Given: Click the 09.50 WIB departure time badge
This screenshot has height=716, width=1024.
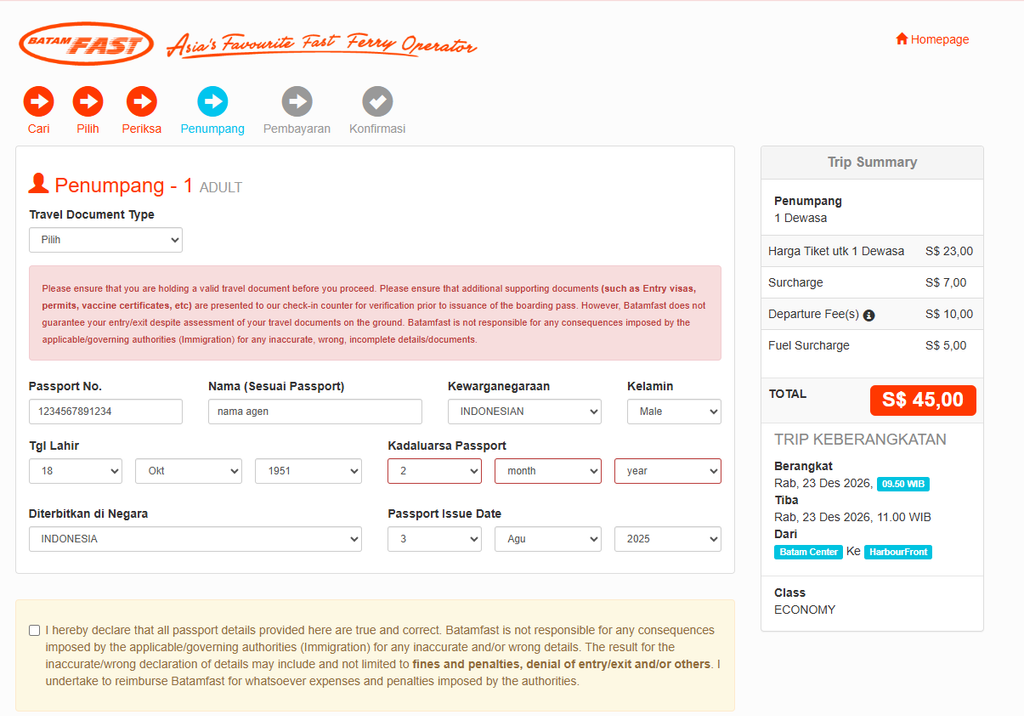Looking at the screenshot, I should click(x=903, y=484).
